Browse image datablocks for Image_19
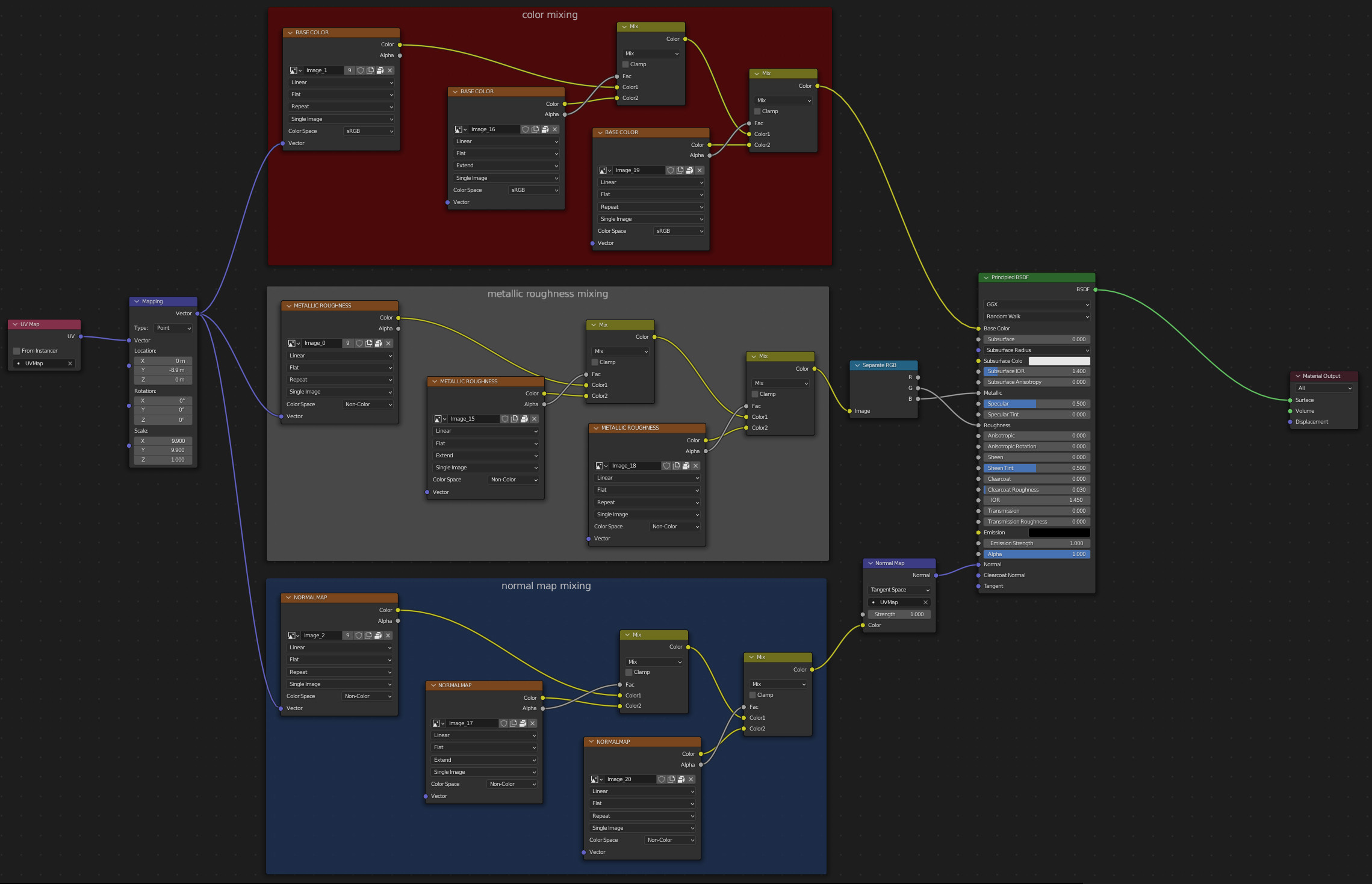 pos(605,170)
